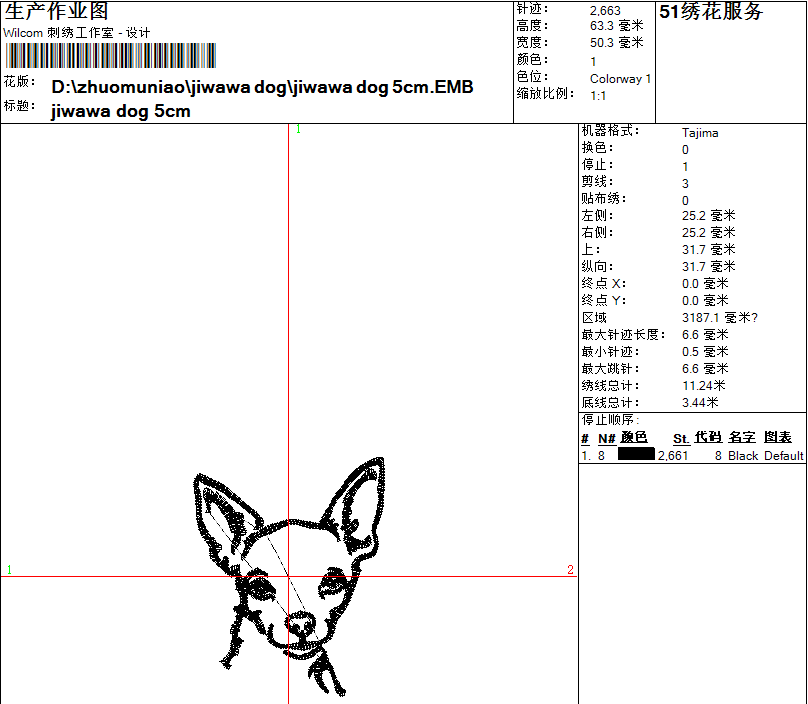Click the N# column header
The image size is (808, 704).
[x=607, y=438]
